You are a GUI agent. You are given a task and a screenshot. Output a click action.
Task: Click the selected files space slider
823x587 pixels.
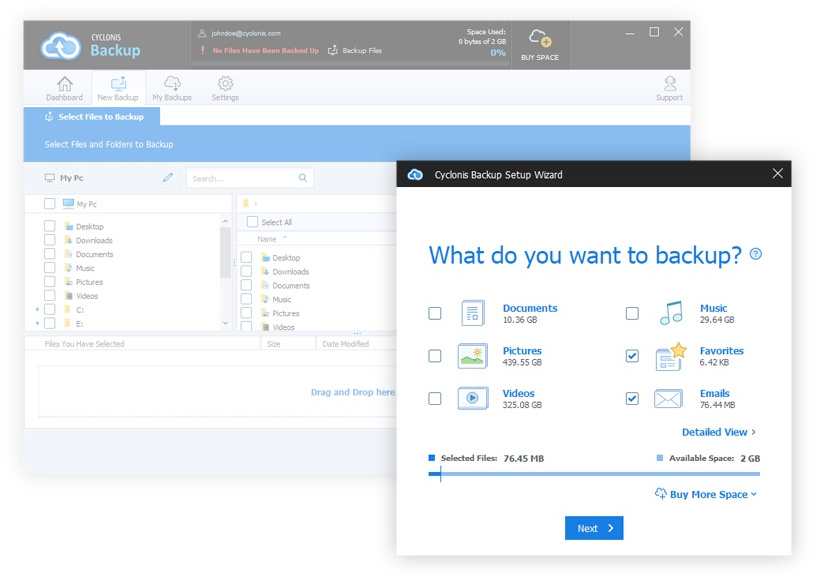click(441, 474)
